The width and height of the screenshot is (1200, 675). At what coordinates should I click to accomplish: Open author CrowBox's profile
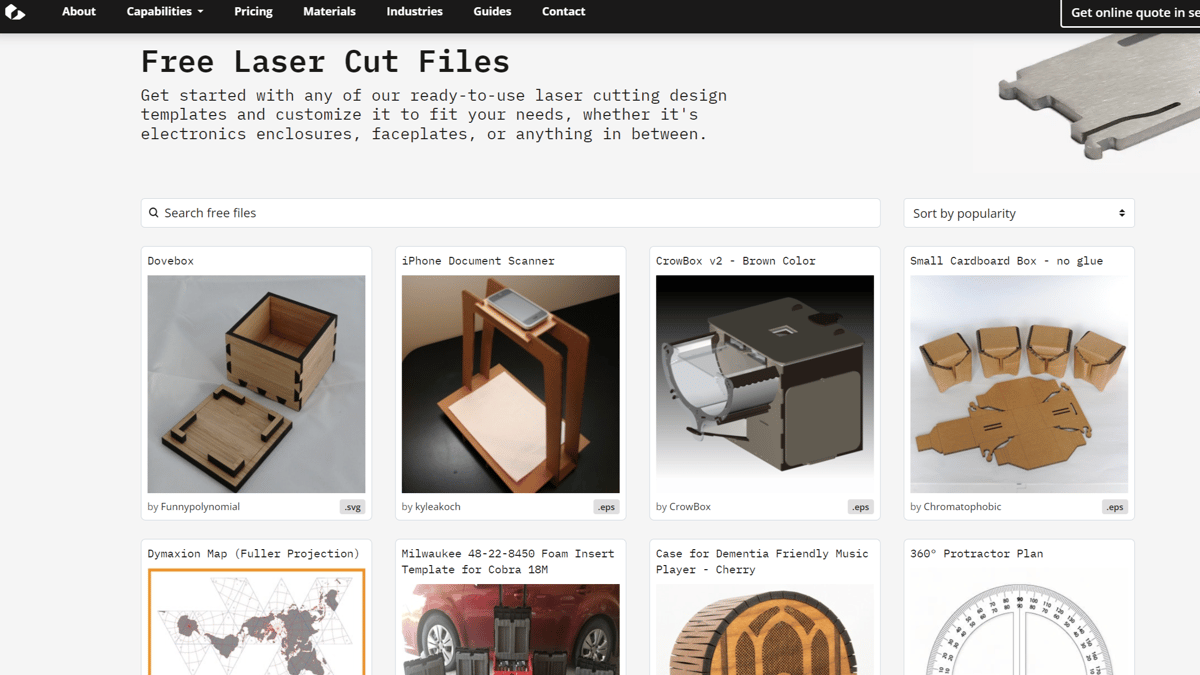[x=690, y=507]
